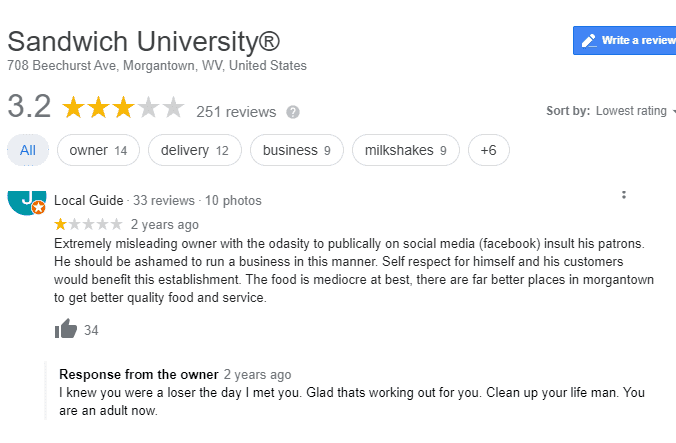Filter reviews by delivery keyword
The height and width of the screenshot is (443, 676).
(x=194, y=151)
